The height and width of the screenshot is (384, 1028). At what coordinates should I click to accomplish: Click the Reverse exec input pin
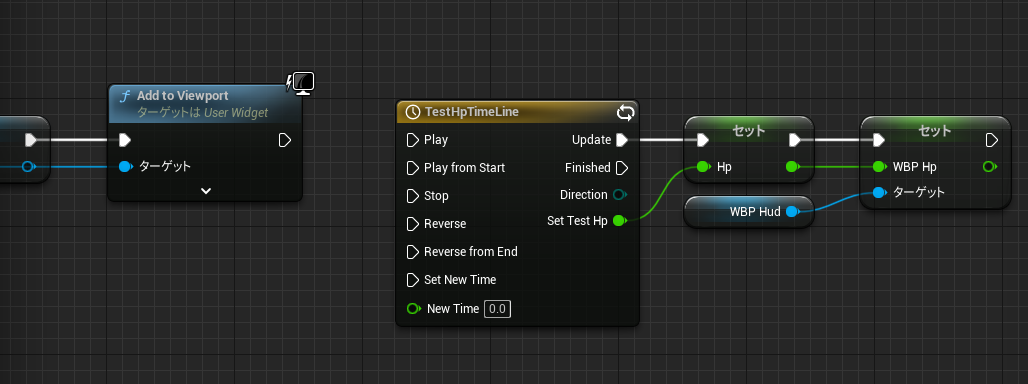coord(412,224)
